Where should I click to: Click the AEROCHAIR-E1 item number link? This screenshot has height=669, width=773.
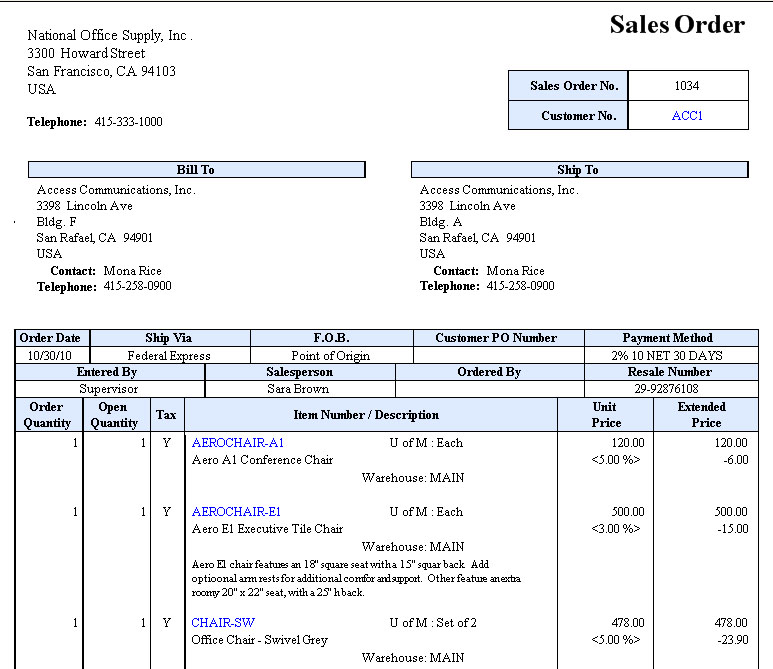237,512
